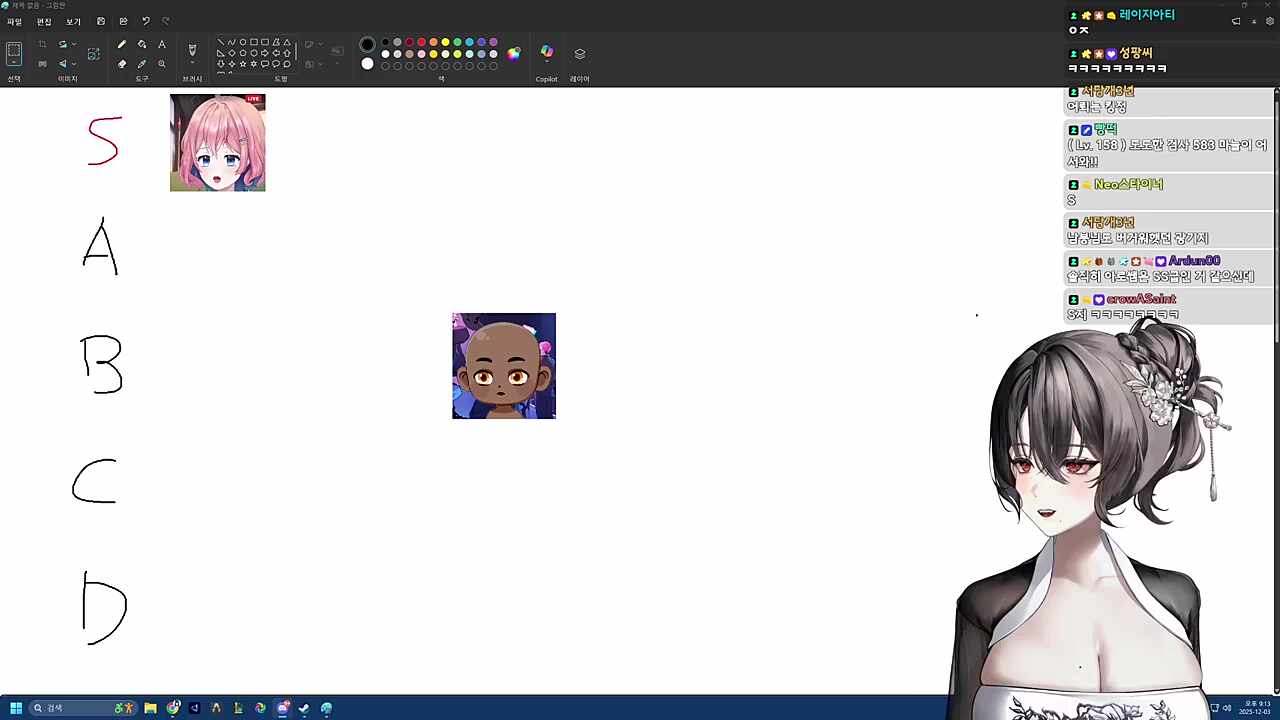Select the Text tool

point(162,44)
